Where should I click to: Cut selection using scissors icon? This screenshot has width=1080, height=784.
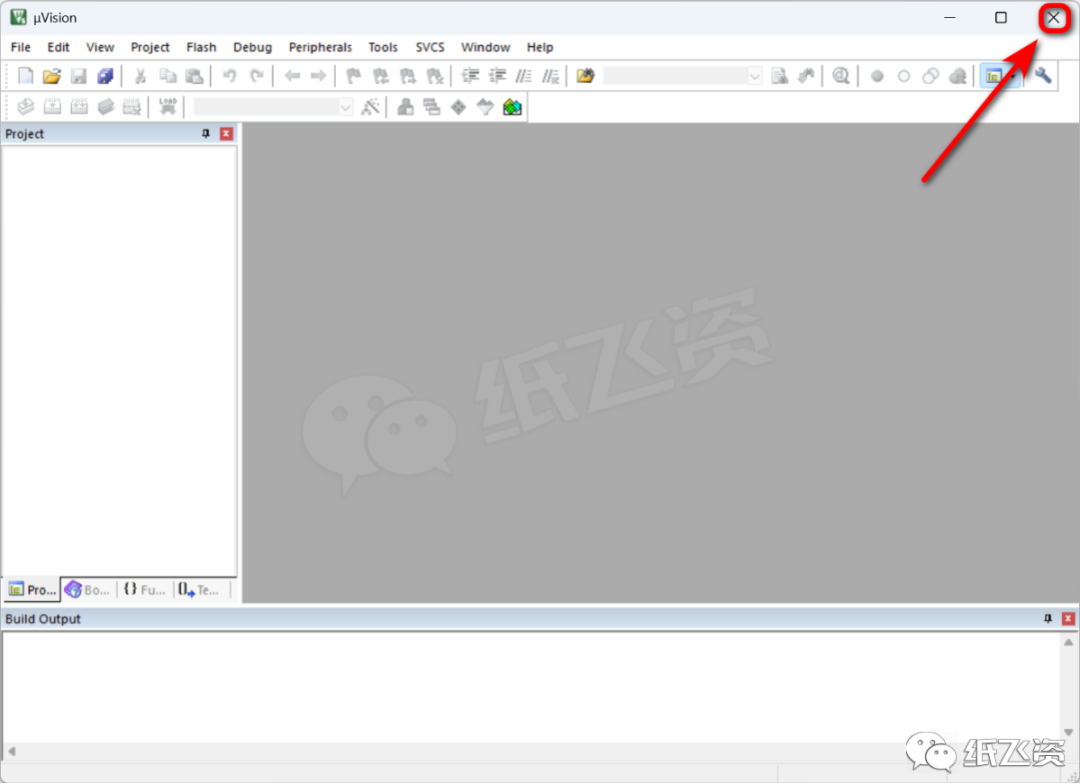pyautogui.click(x=140, y=76)
